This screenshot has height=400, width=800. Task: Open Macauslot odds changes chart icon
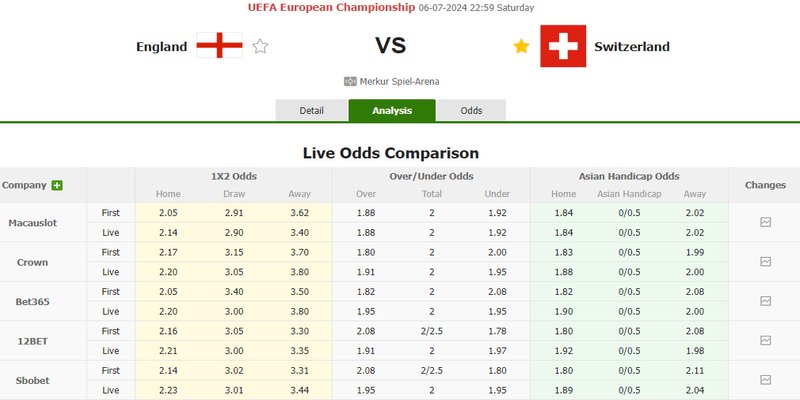pyautogui.click(x=765, y=222)
